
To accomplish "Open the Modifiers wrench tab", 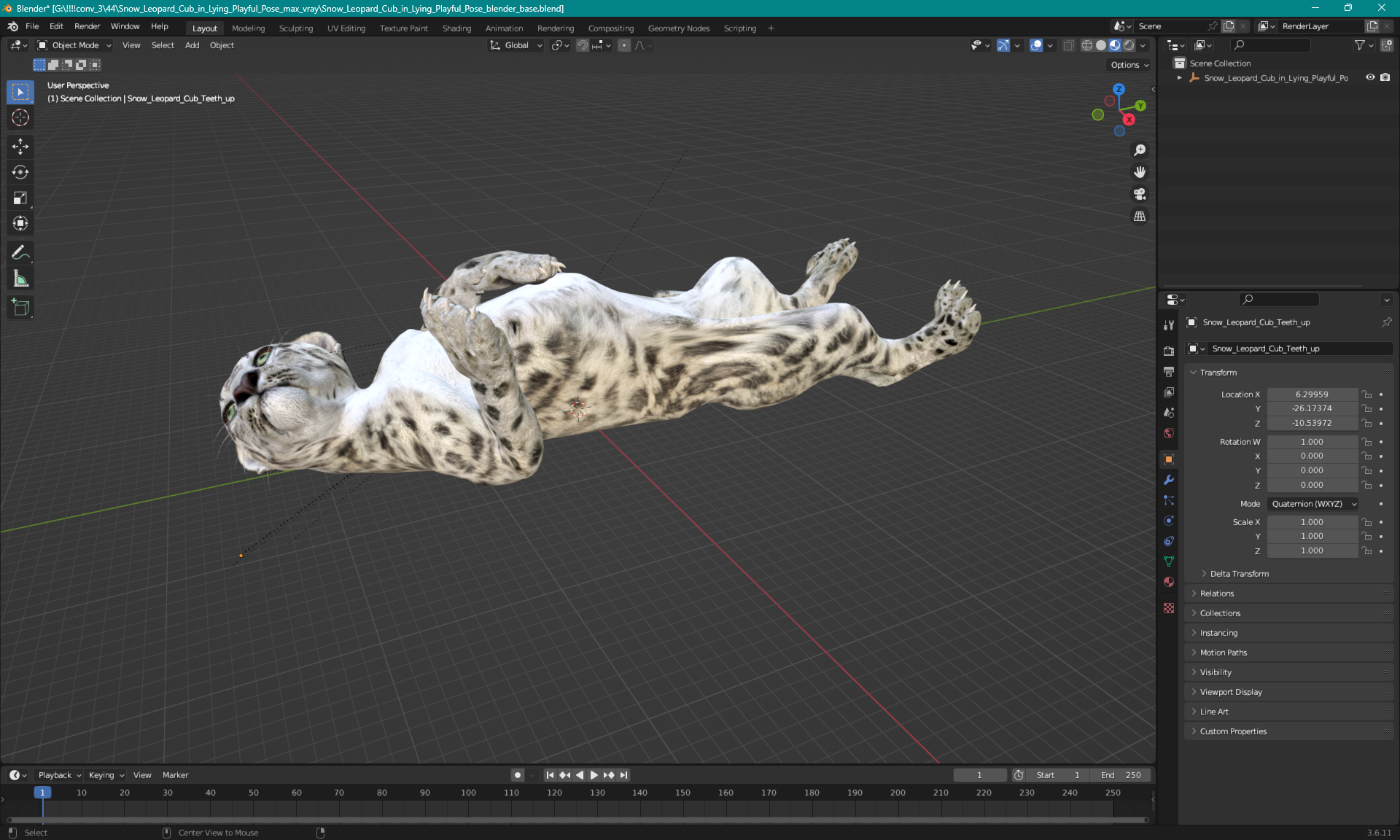I will (1169, 480).
